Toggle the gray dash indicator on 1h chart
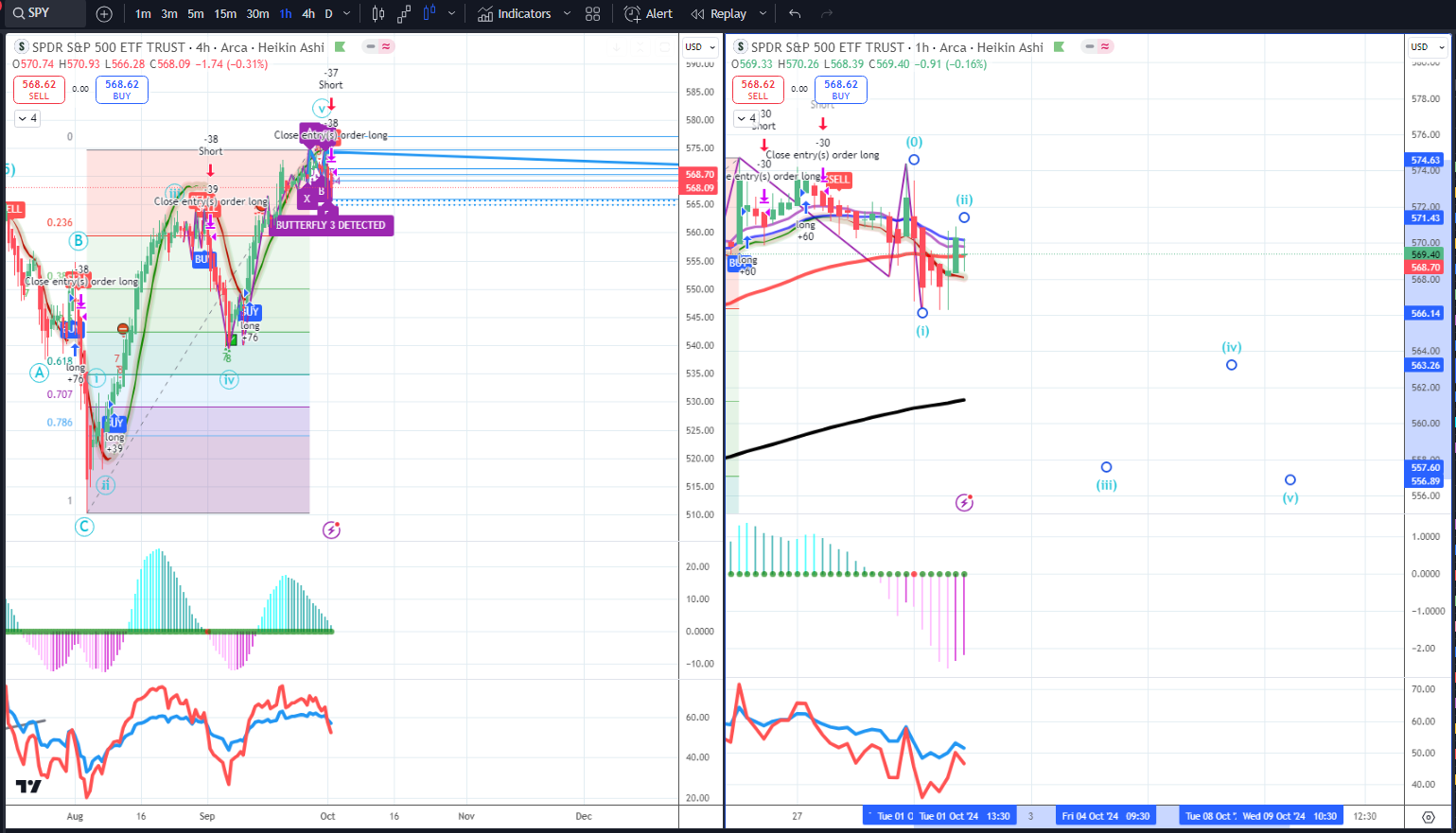This screenshot has height=833, width=1456. point(1090,46)
